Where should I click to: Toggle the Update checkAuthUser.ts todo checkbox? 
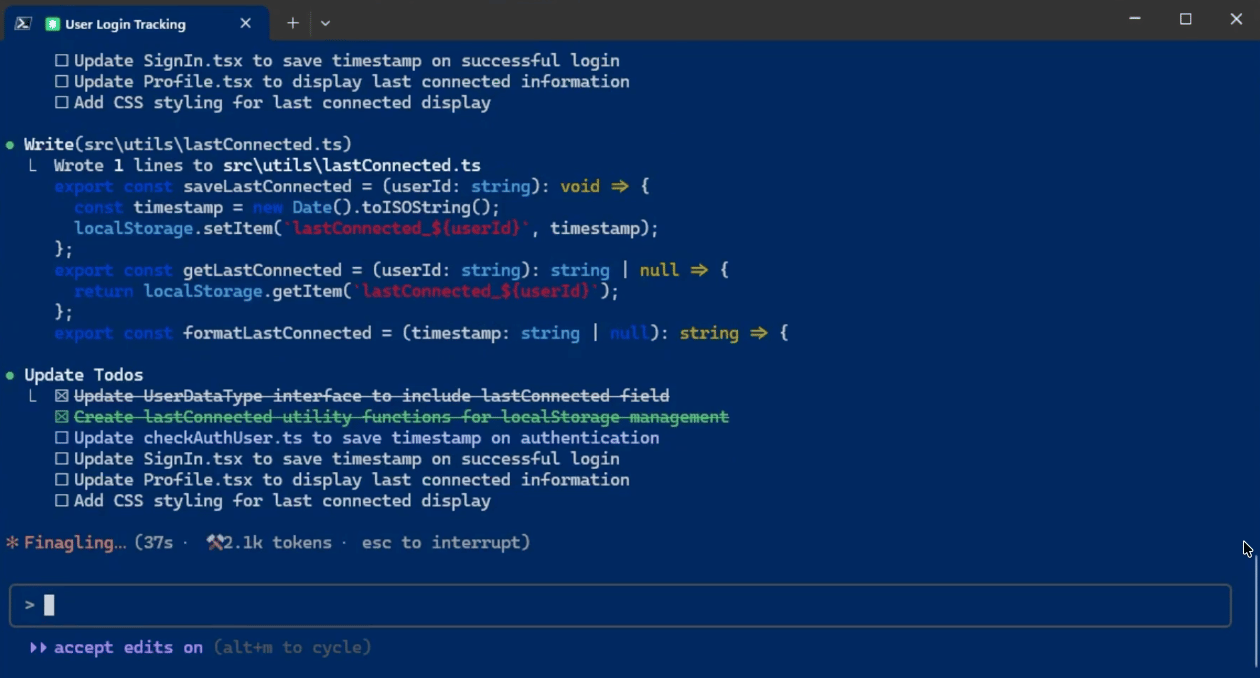point(62,438)
